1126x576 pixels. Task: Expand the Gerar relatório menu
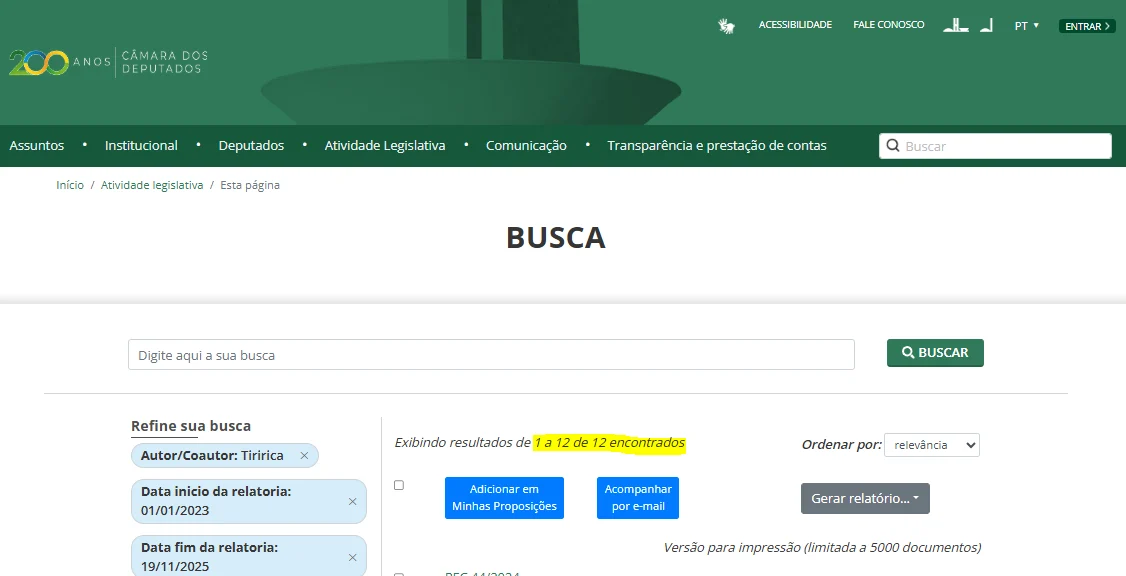(865, 499)
